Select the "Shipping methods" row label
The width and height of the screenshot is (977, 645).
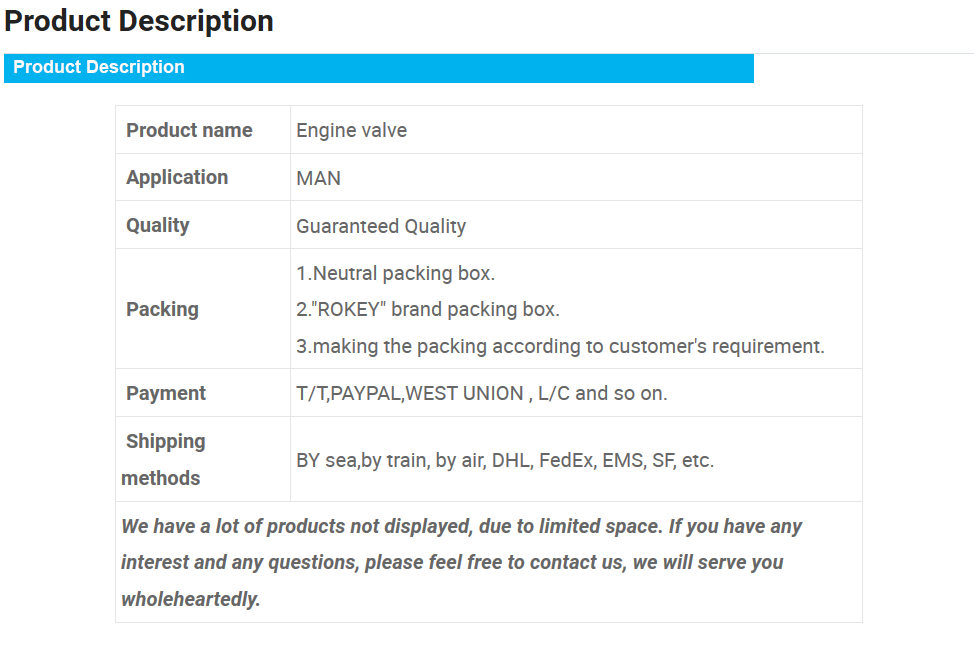pyautogui.click(x=163, y=459)
